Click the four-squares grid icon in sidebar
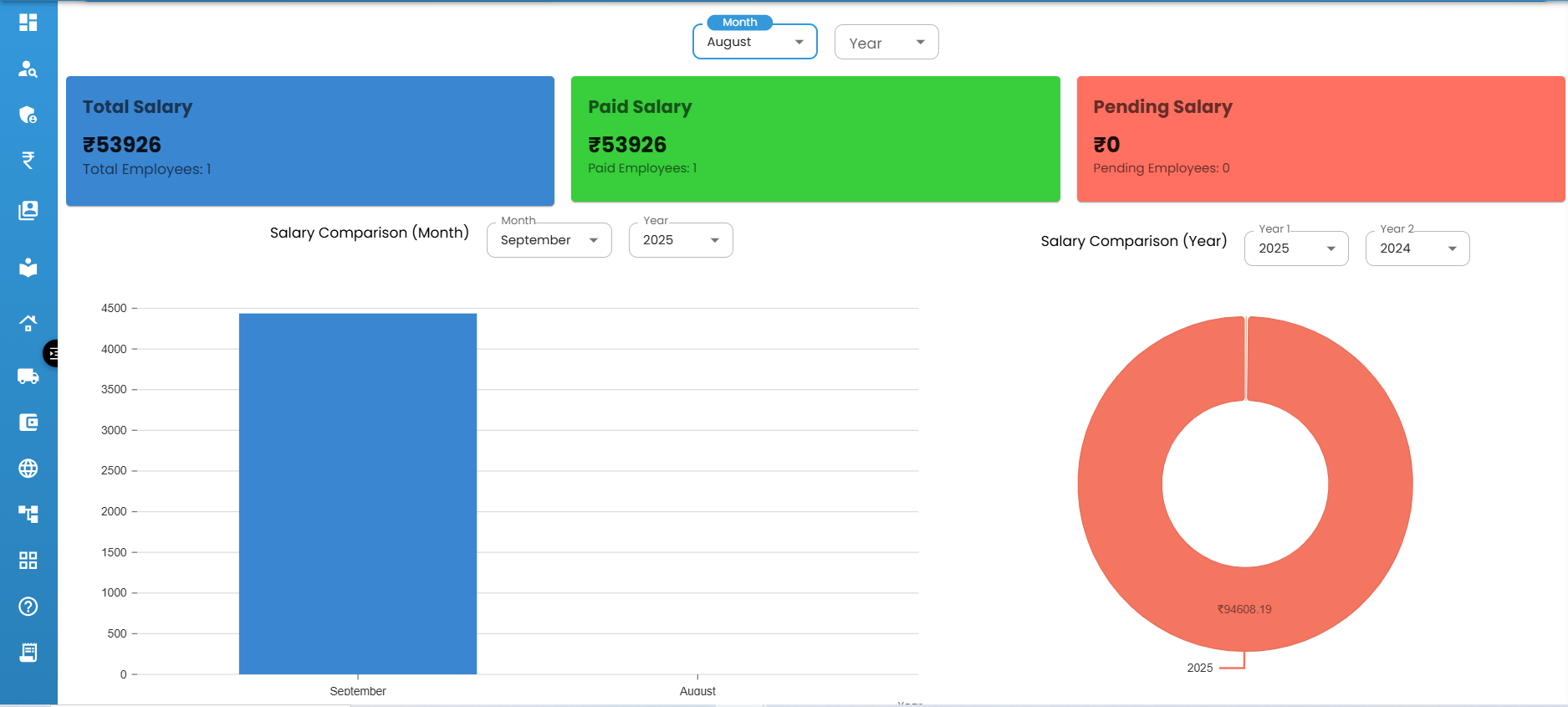The height and width of the screenshot is (707, 1568). 28,561
